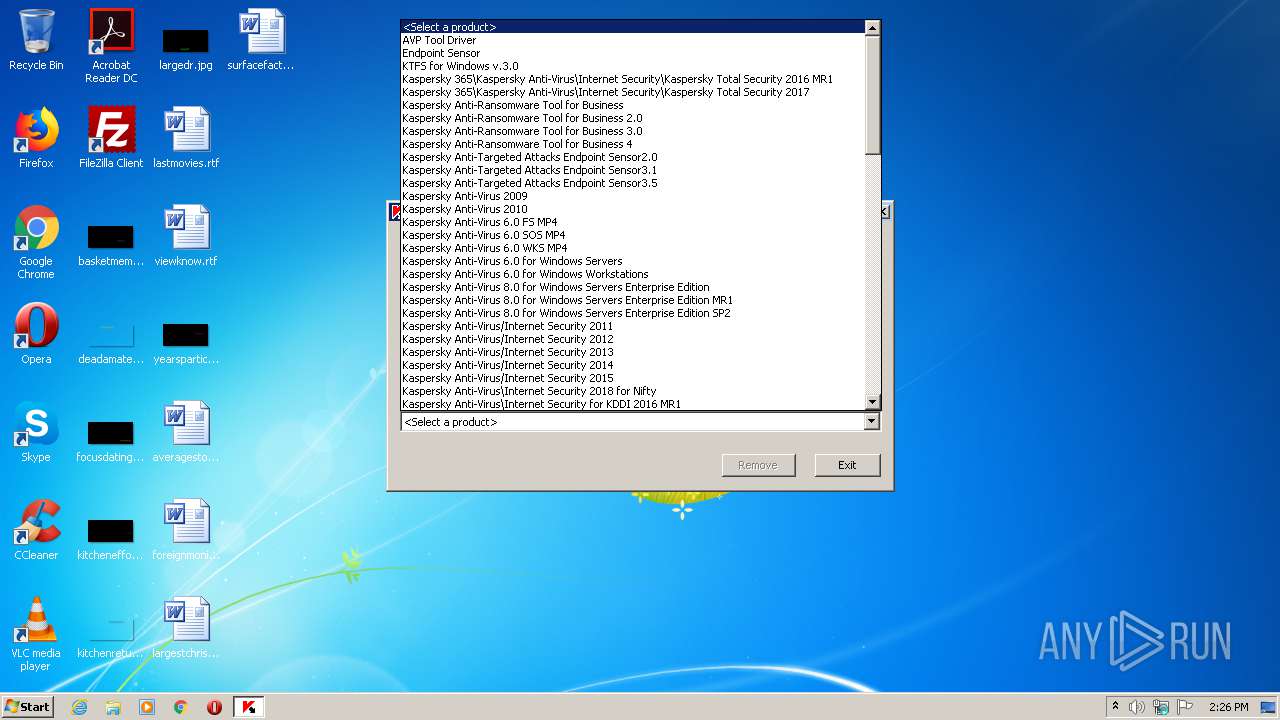Open the Google Chrome desktop shortcut
Image resolution: width=1280 pixels, height=720 pixels.
(x=36, y=242)
